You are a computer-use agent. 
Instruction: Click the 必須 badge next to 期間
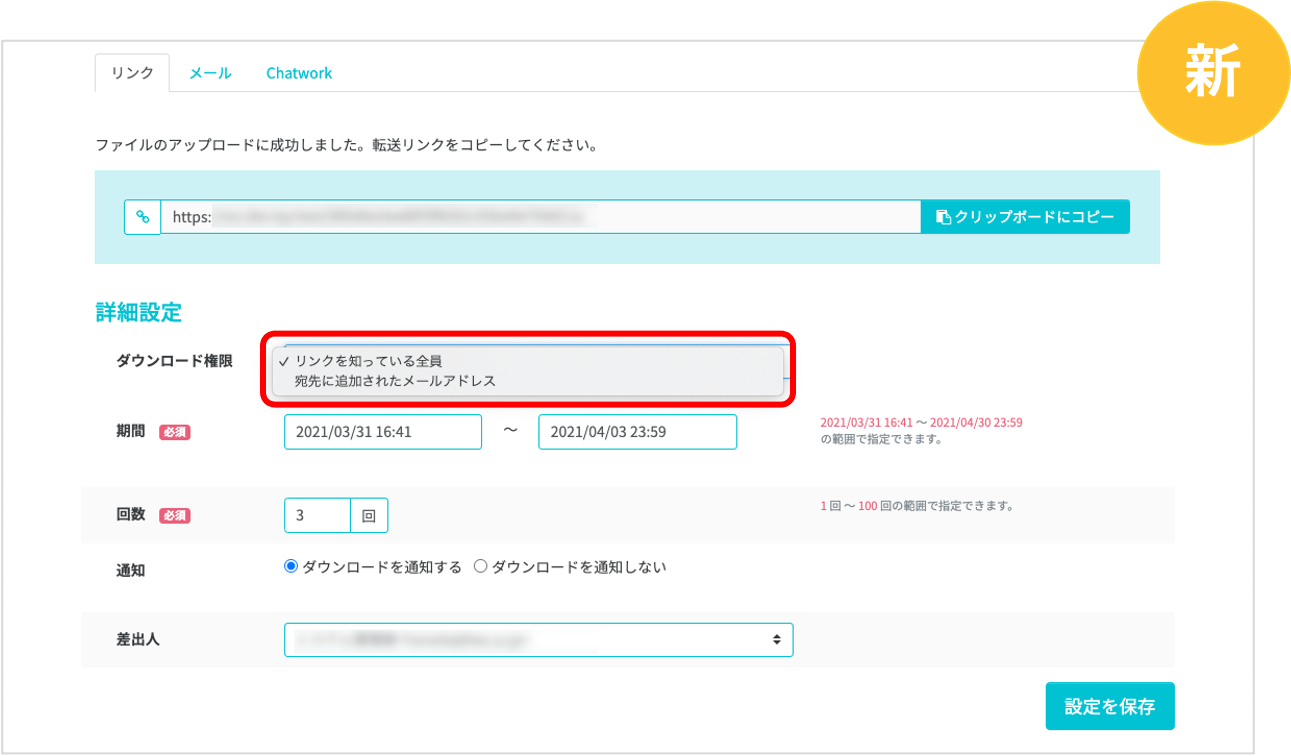[175, 432]
